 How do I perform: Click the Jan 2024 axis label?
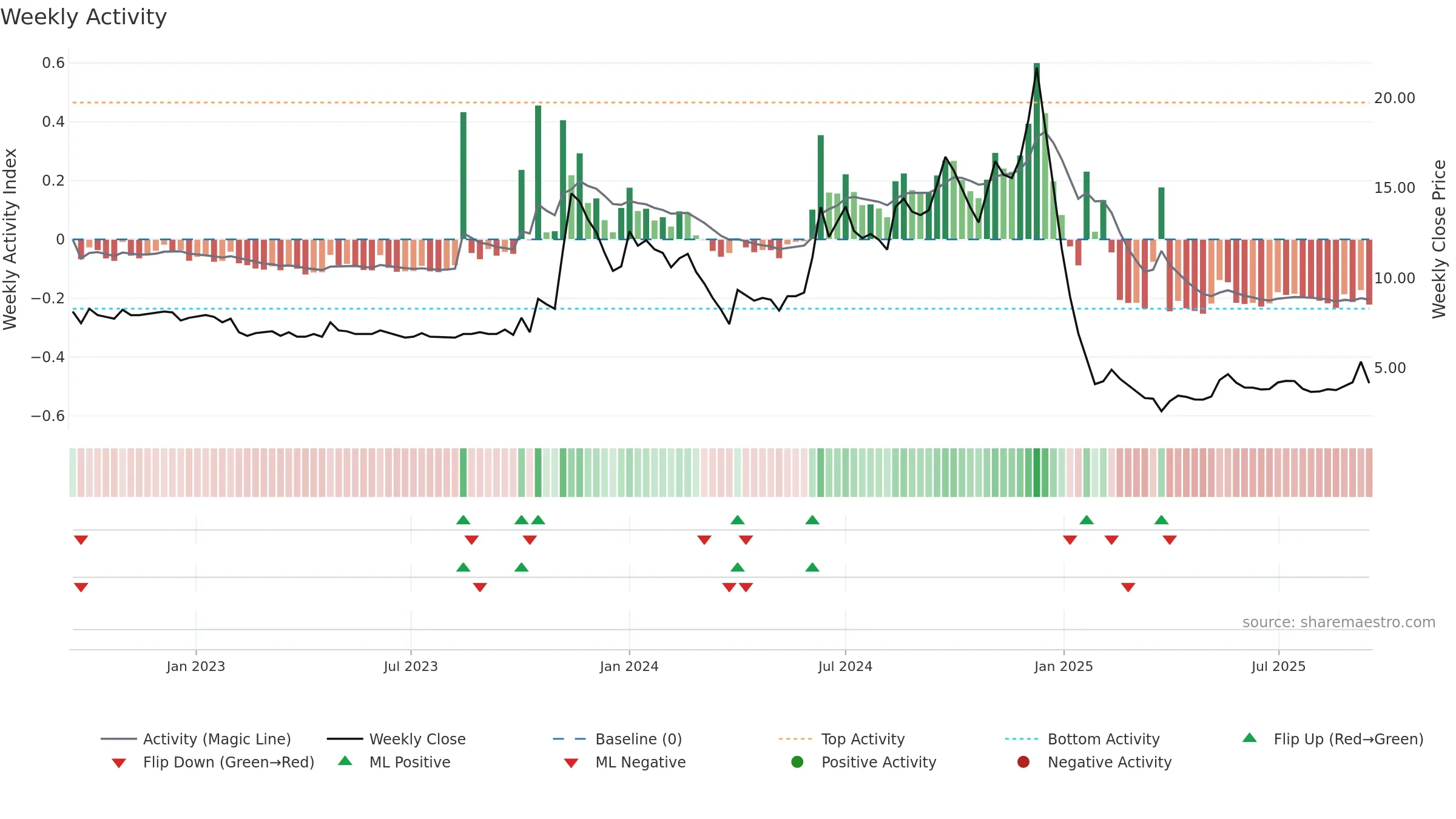pos(629,666)
